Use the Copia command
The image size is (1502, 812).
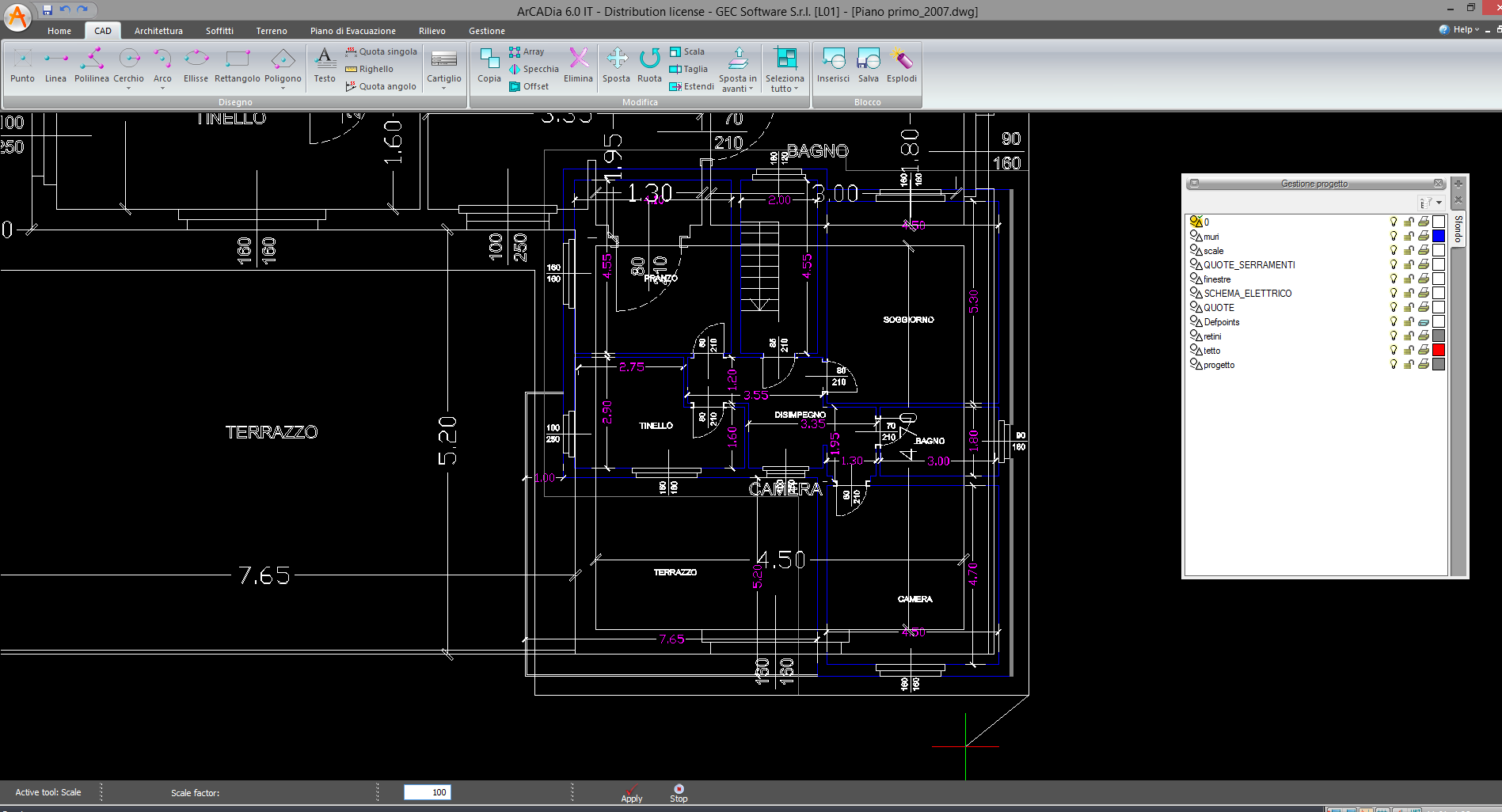(x=489, y=65)
